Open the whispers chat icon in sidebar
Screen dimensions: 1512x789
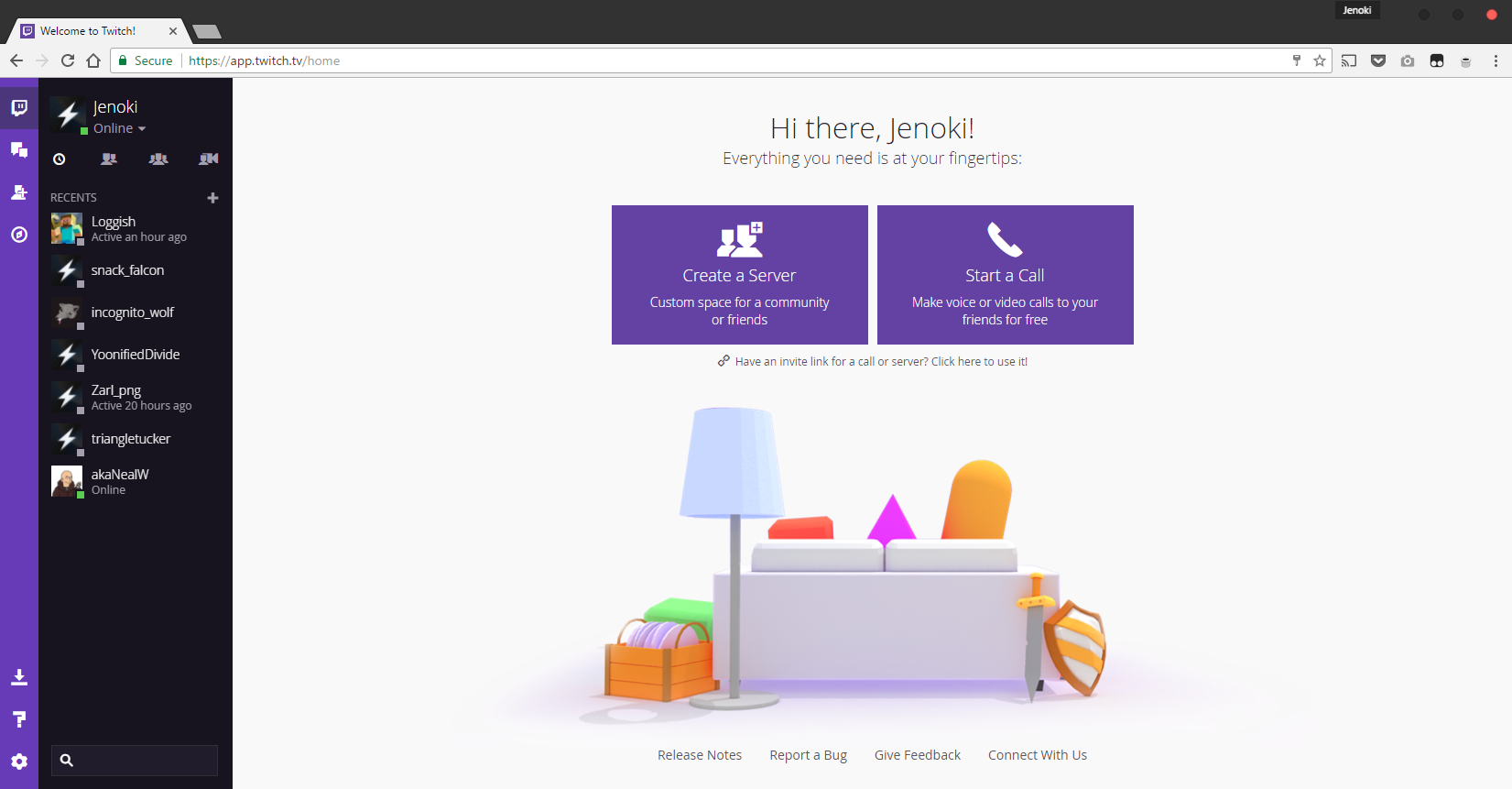[19, 149]
